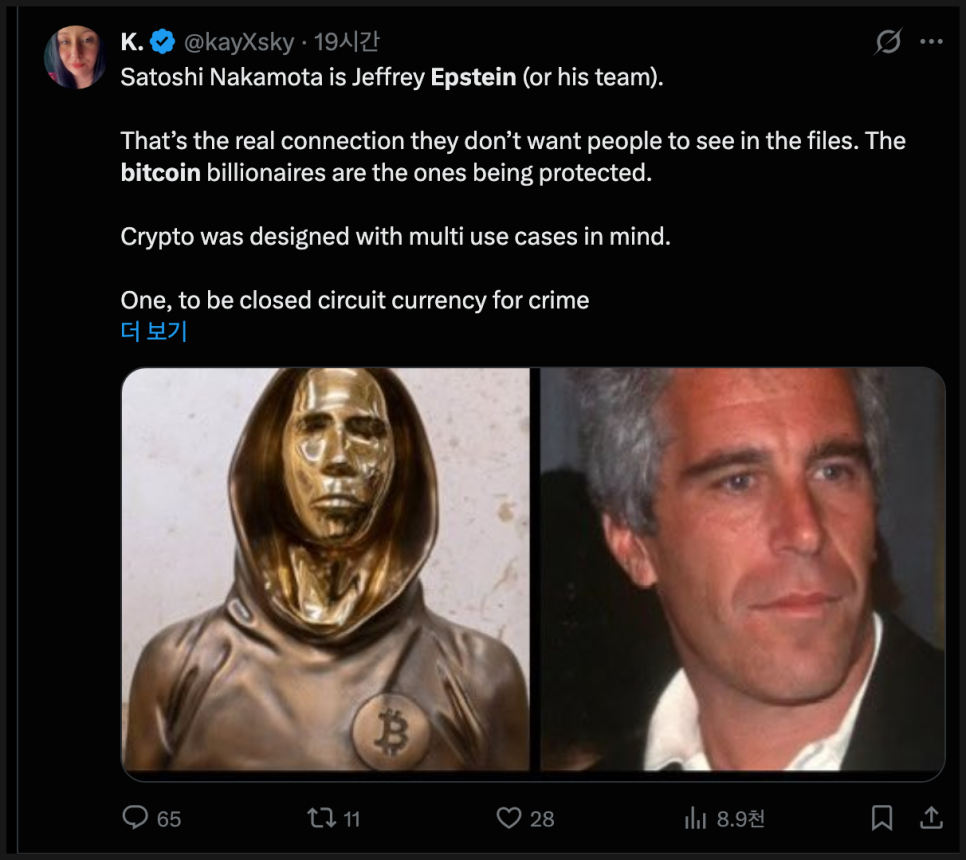Screen dimensions: 966x860
Task: Click the blue verified checkmark badge
Action: pos(164,42)
